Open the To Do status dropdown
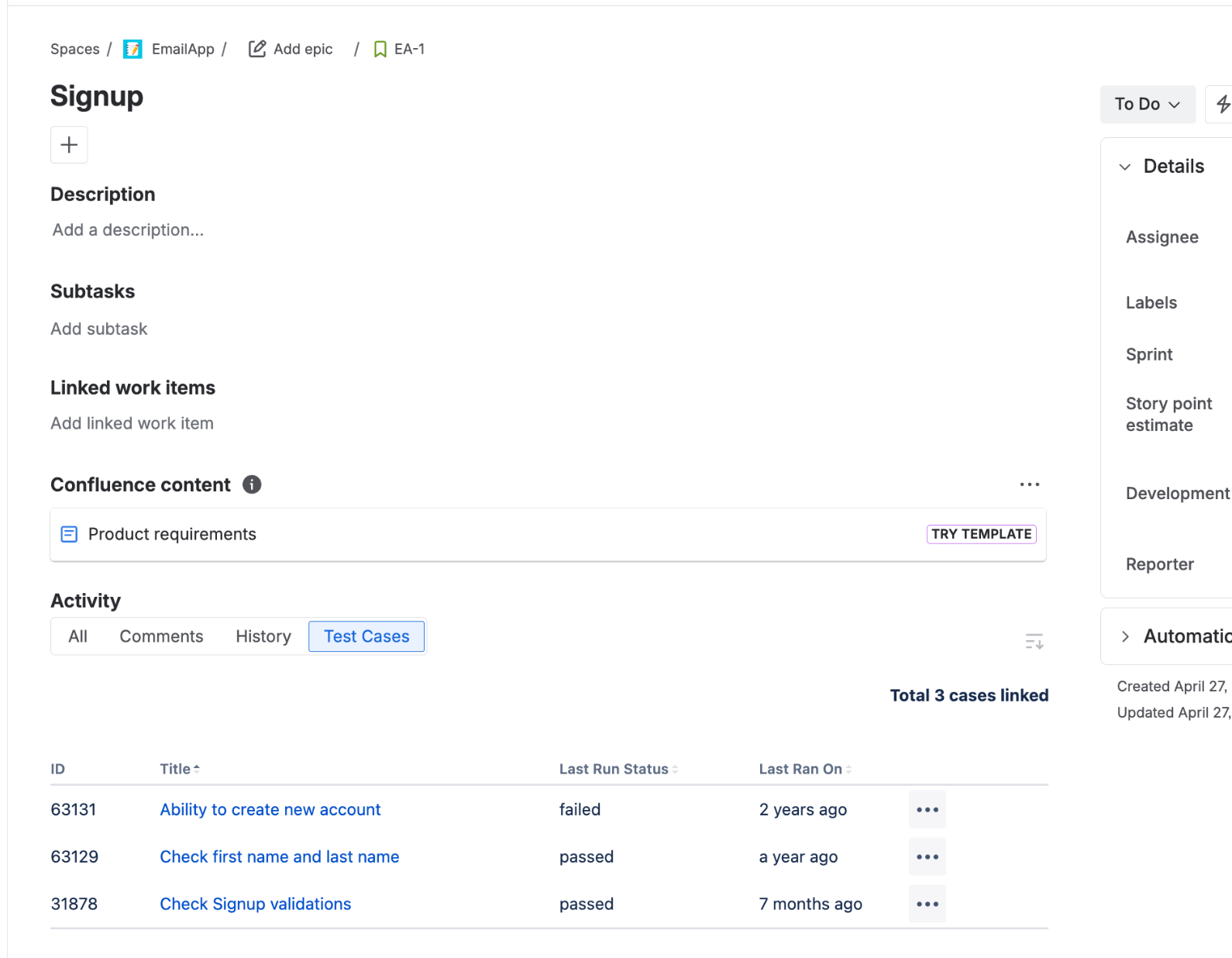The width and height of the screenshot is (1232, 958). tap(1148, 104)
